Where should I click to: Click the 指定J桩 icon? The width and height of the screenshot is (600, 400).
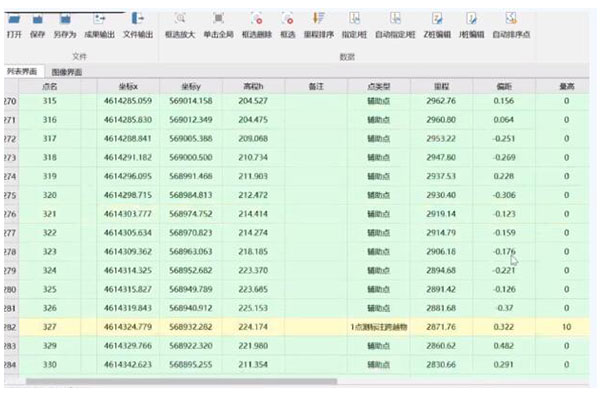coord(351,23)
